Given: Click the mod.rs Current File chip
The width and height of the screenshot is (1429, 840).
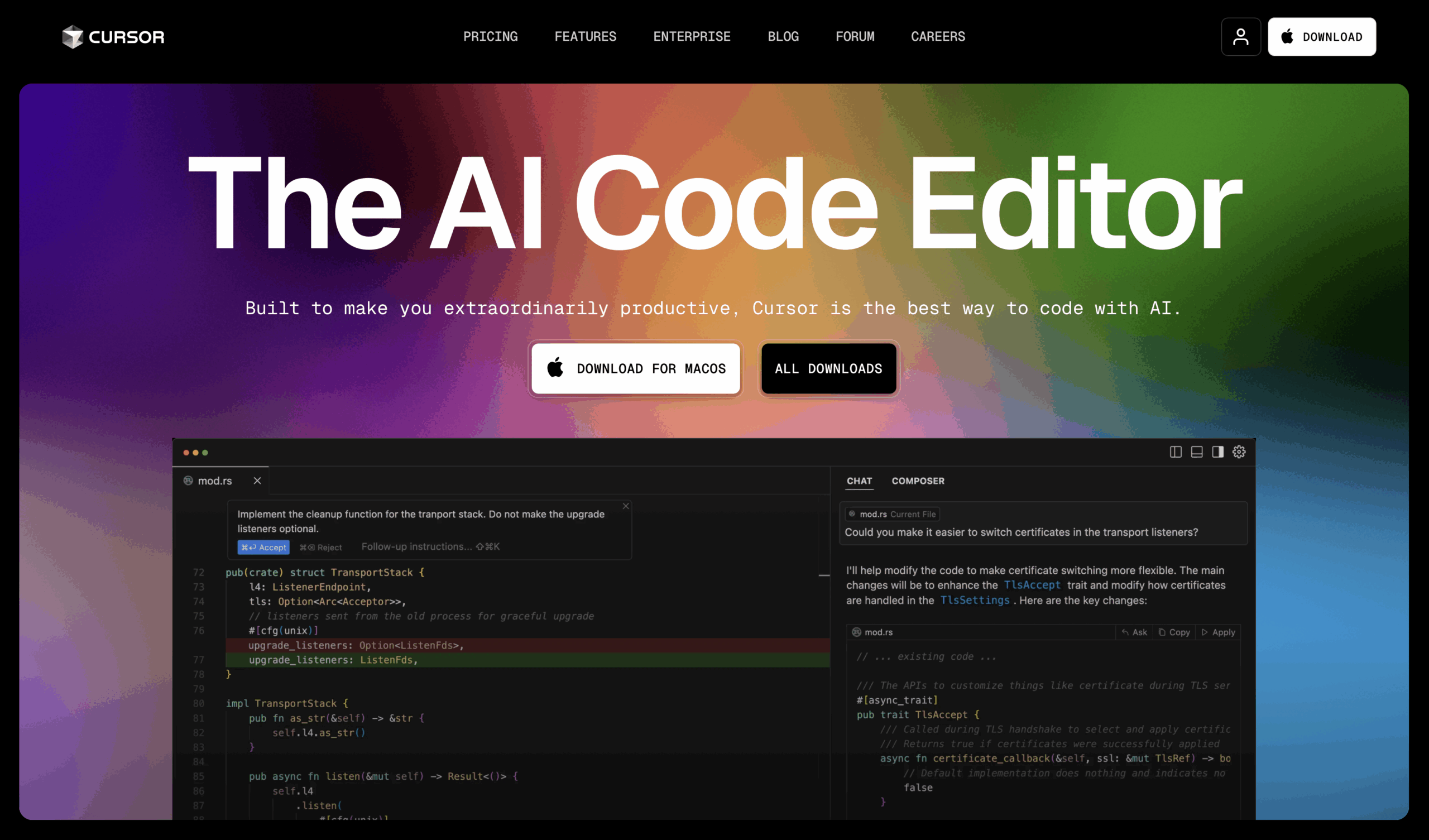Looking at the screenshot, I should click(892, 515).
